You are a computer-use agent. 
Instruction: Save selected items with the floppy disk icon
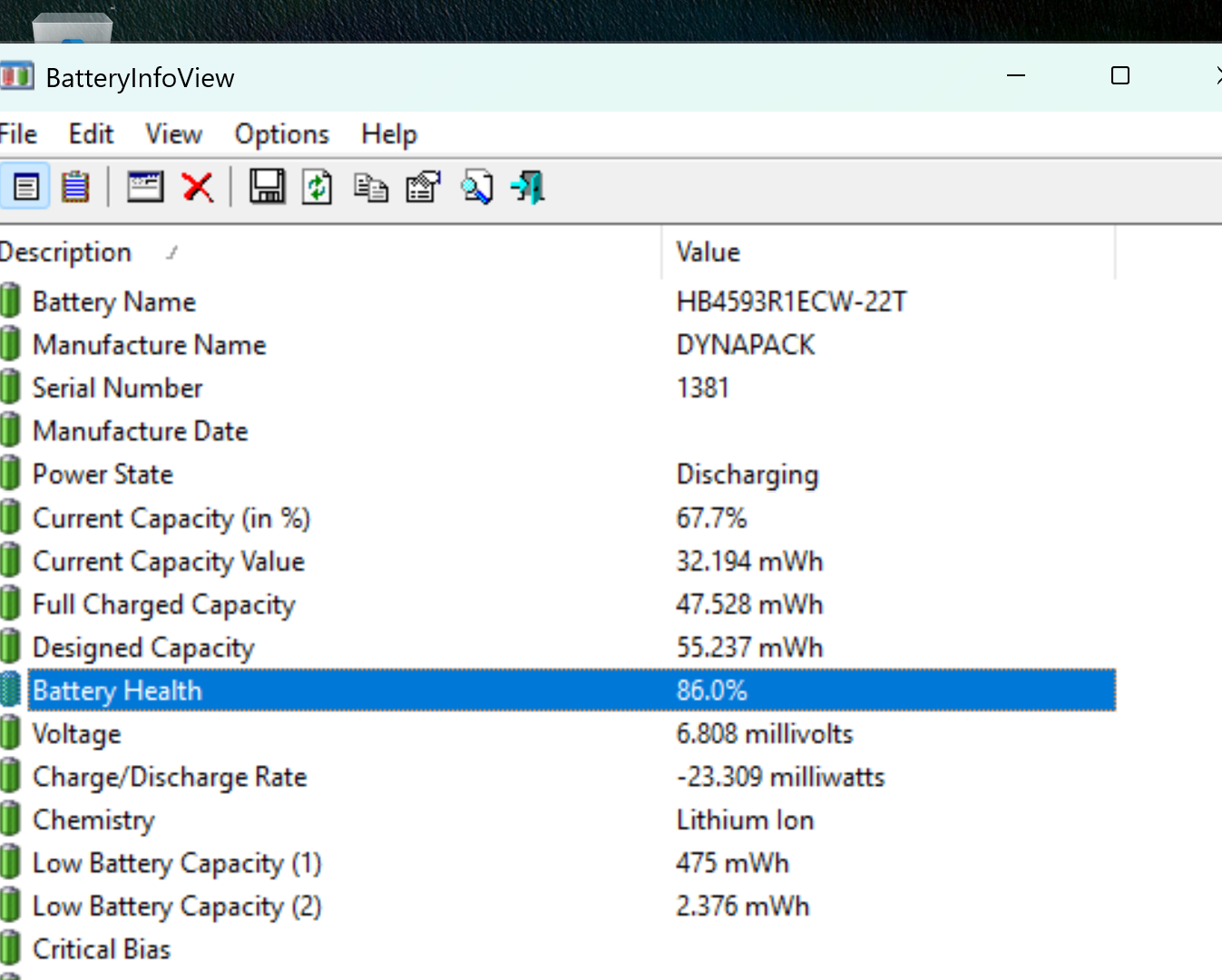[x=268, y=187]
